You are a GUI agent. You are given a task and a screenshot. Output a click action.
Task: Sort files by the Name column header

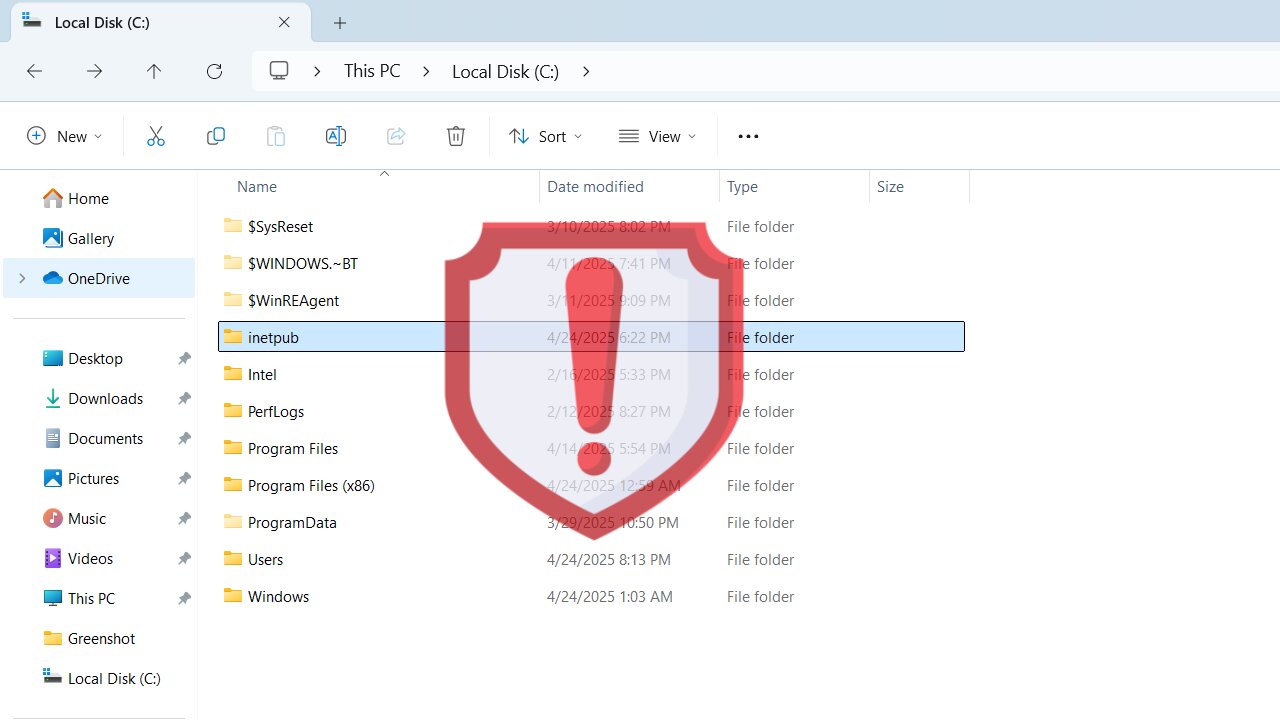coord(257,187)
